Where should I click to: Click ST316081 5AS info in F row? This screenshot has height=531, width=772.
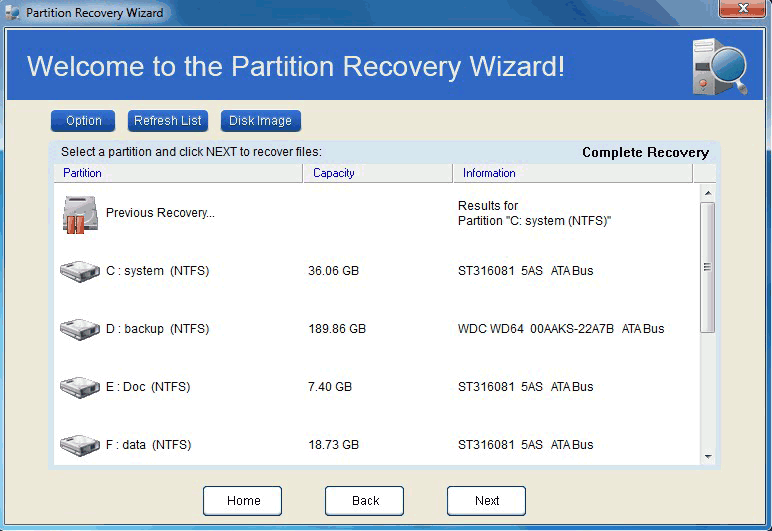pos(525,445)
